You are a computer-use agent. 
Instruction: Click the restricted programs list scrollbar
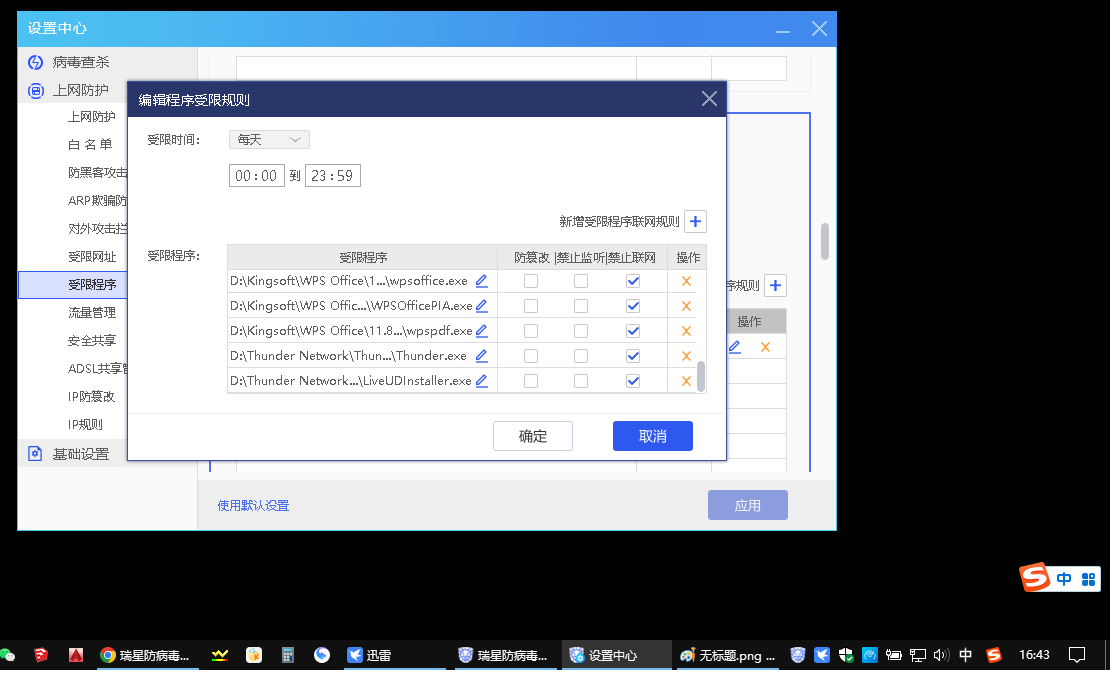[701, 376]
